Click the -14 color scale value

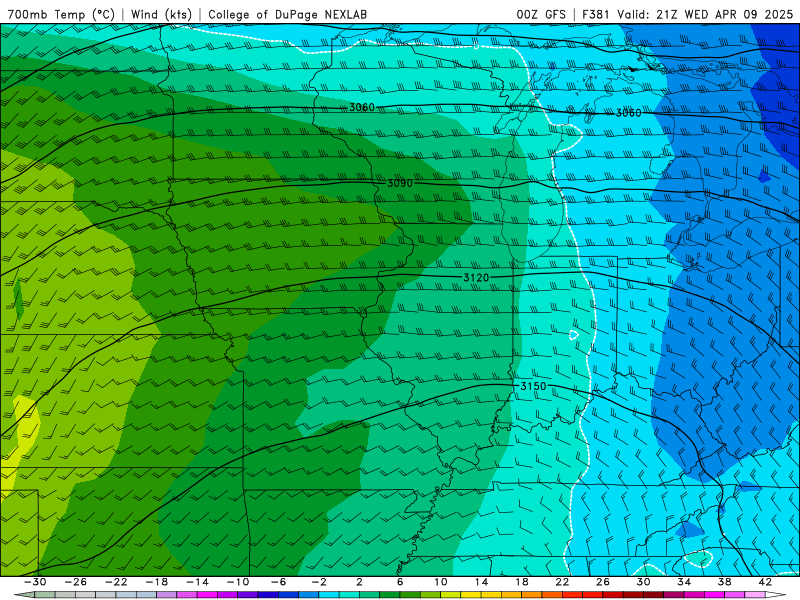[197, 582]
